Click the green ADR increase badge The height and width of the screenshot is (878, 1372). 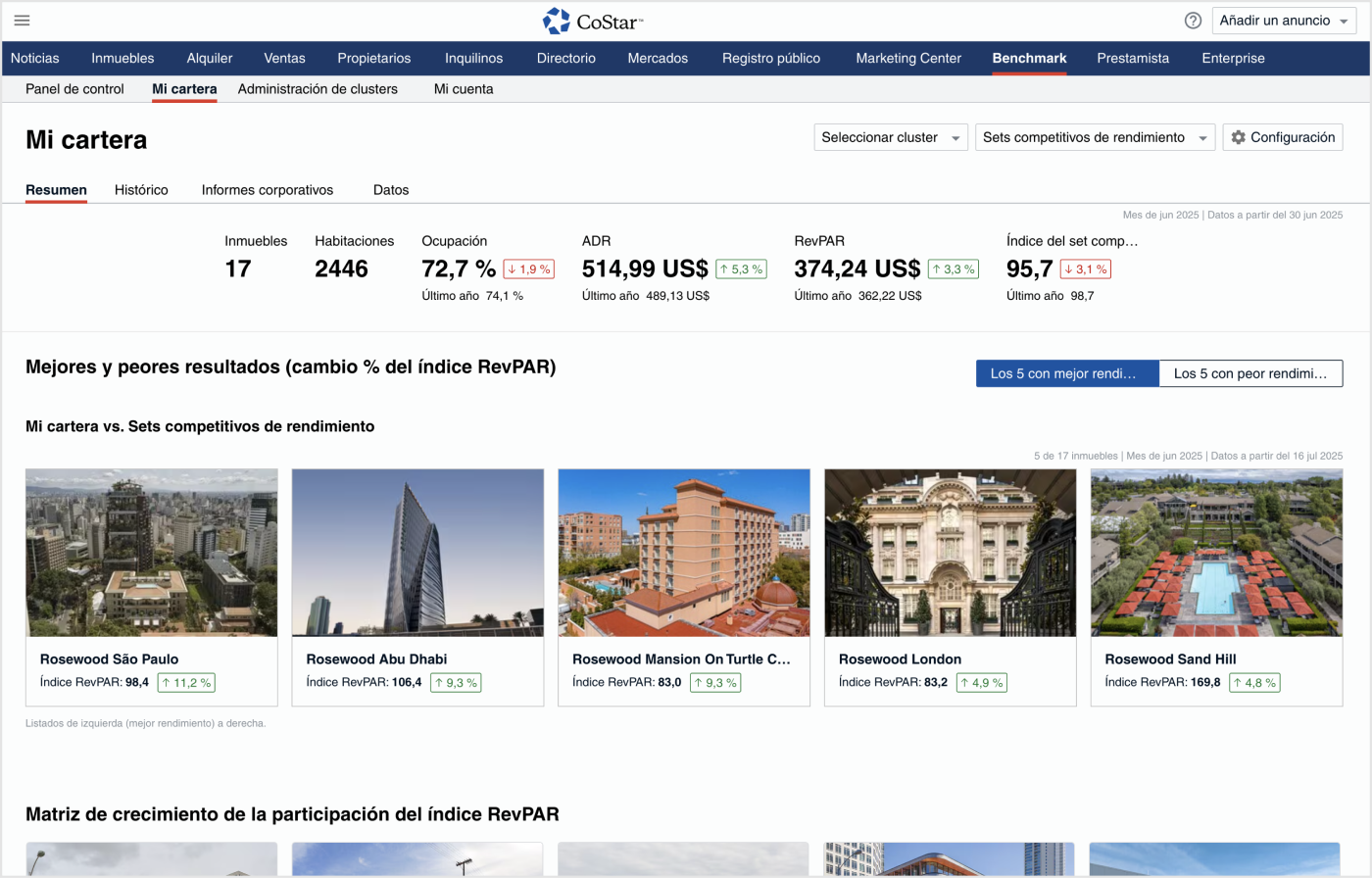741,268
